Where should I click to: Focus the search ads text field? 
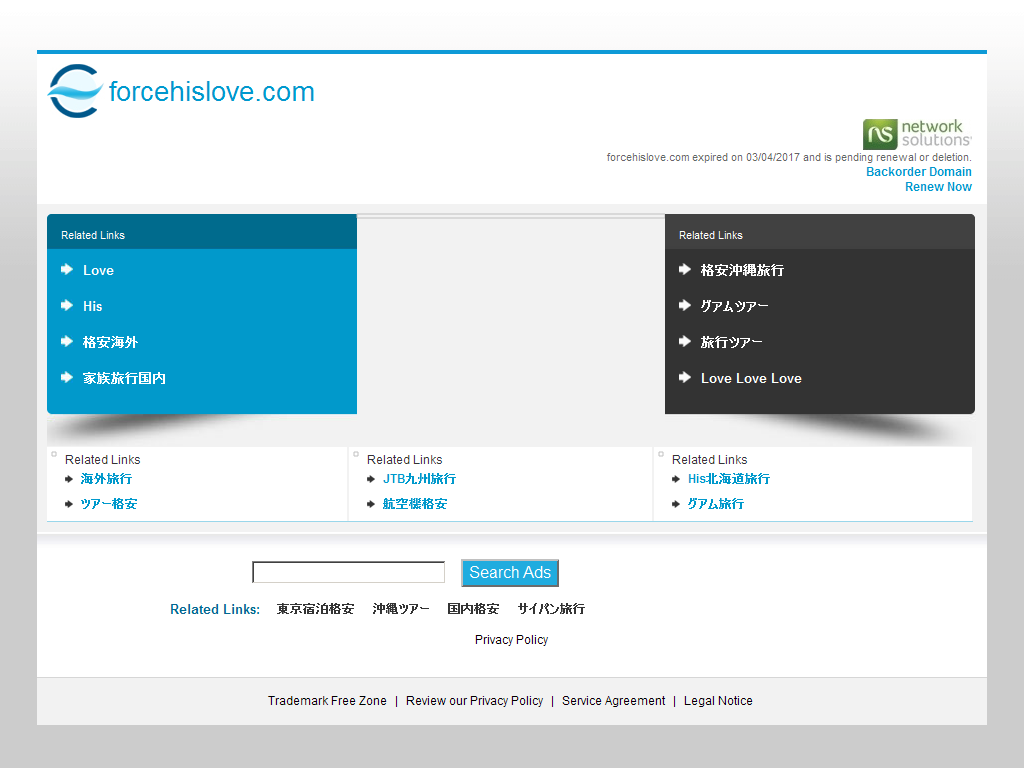pyautogui.click(x=349, y=572)
